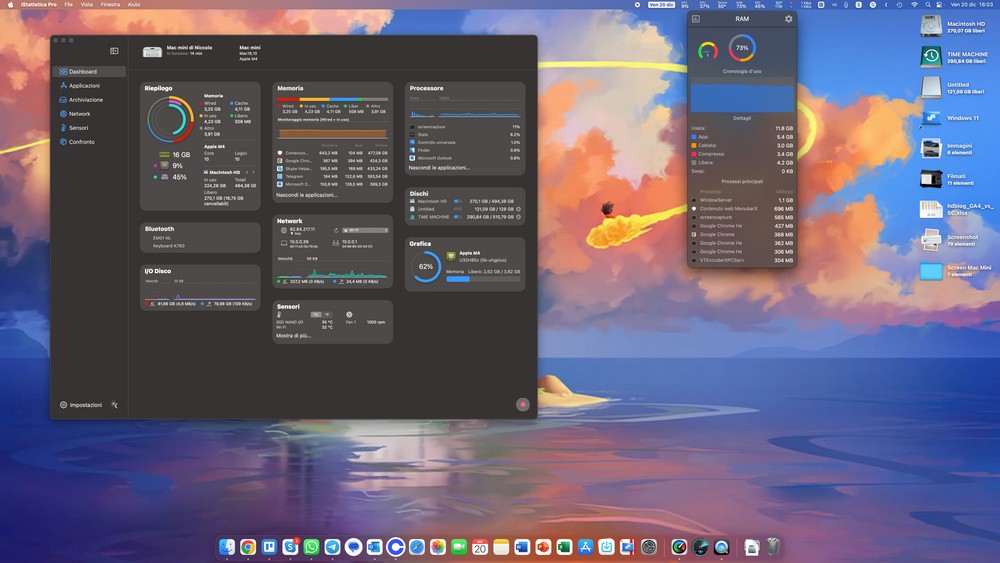Launch WhatsApp from the Dock
Screen dimensions: 1000x563
coord(311,547)
